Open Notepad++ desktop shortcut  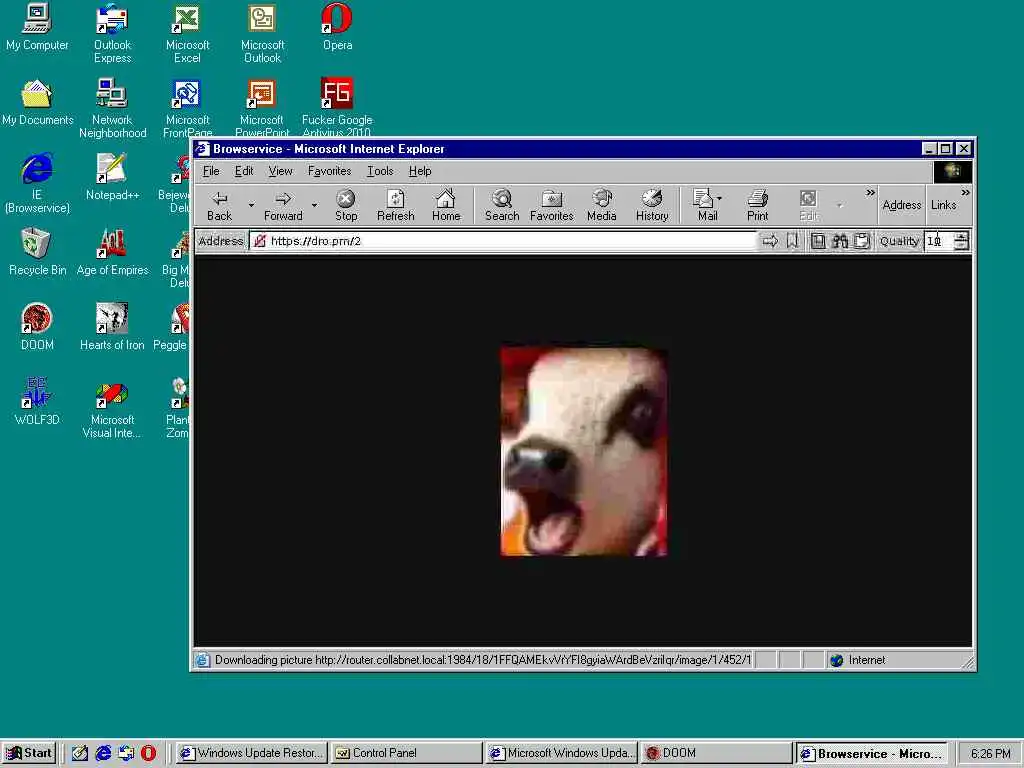click(x=112, y=177)
